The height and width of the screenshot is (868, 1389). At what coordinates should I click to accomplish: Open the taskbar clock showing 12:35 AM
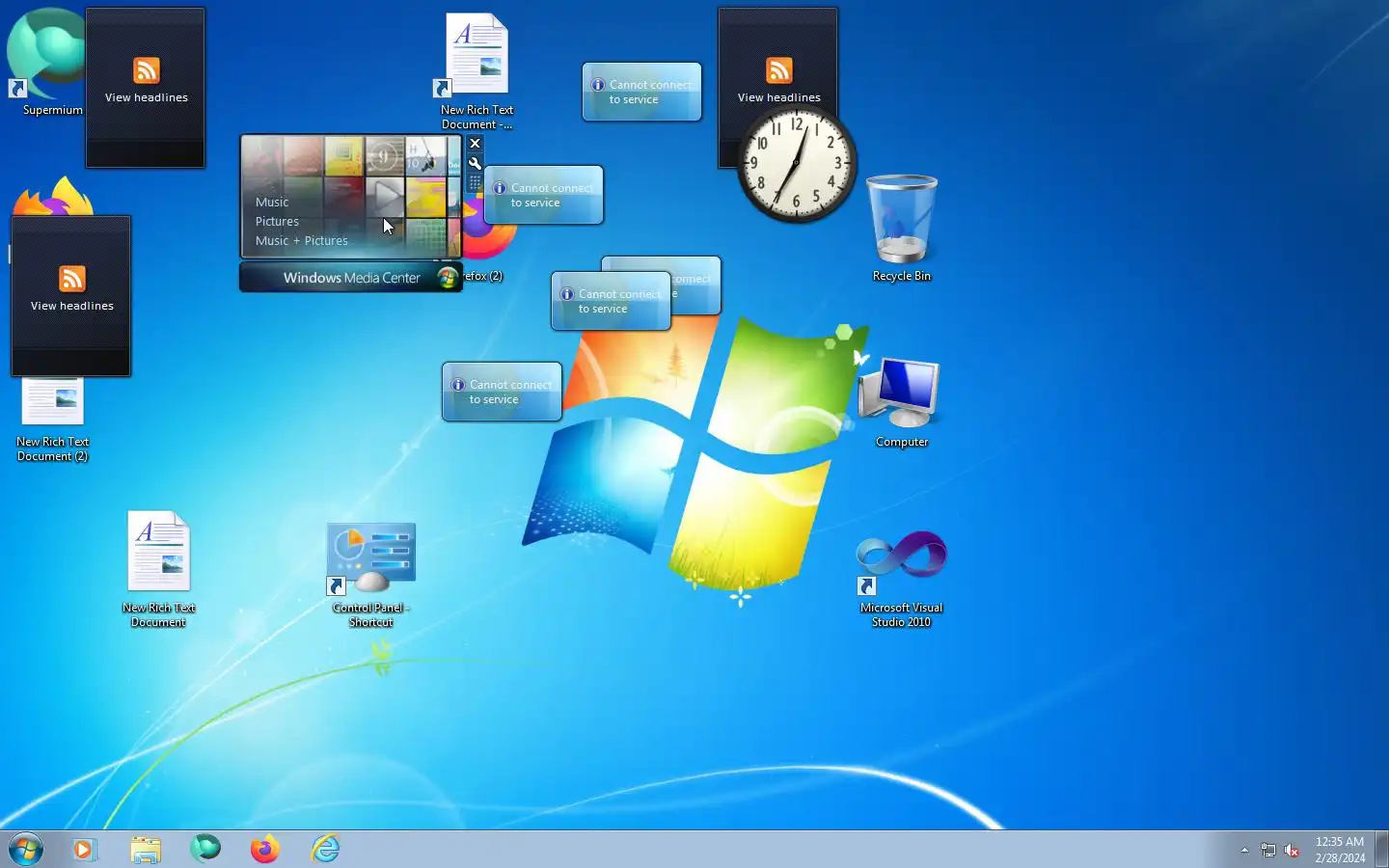point(1340,850)
